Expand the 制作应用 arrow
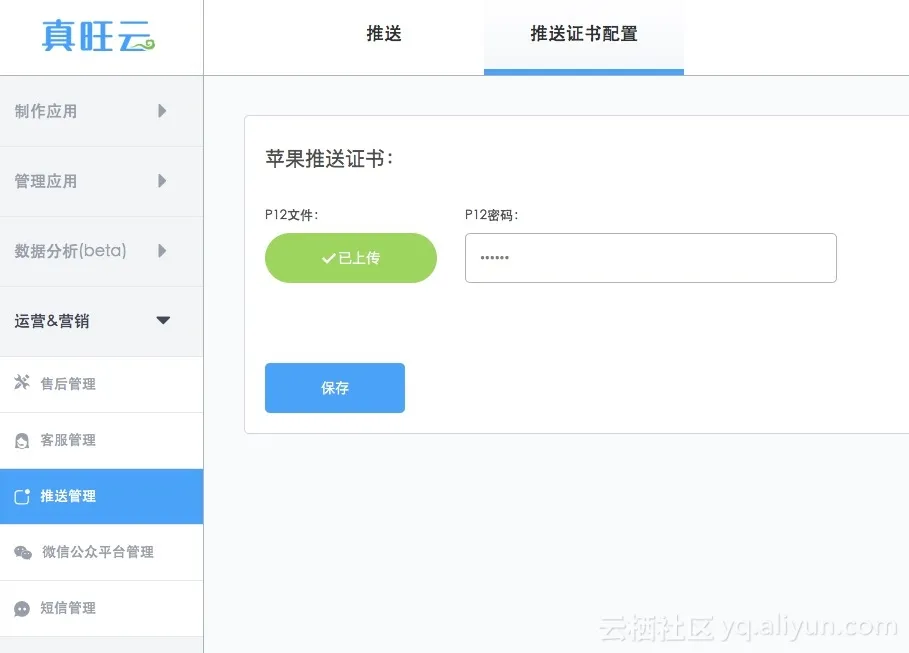 162,111
